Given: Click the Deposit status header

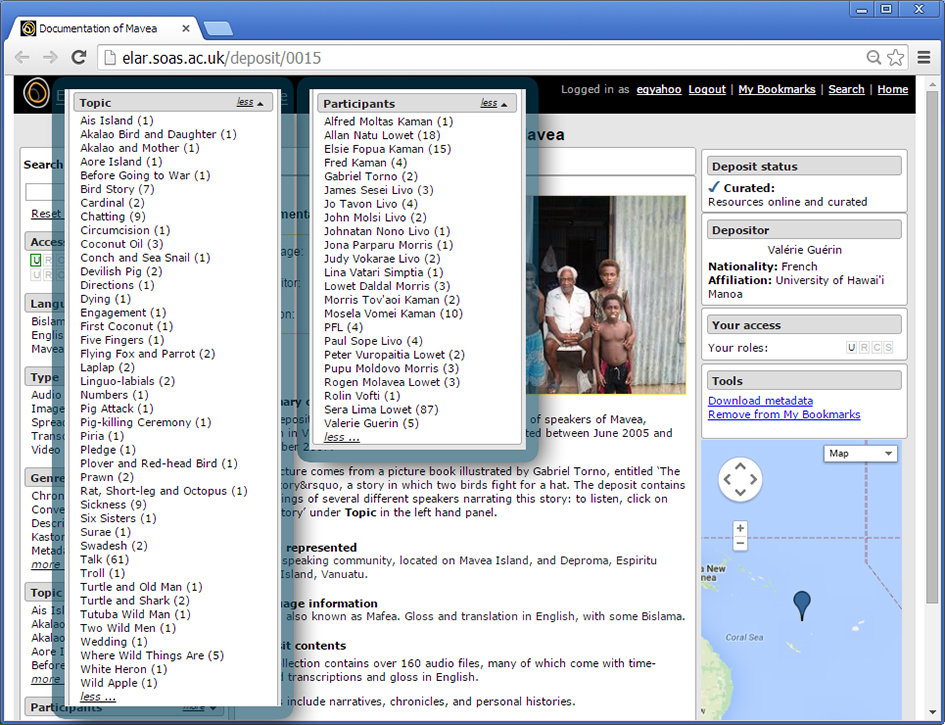Looking at the screenshot, I should tap(804, 166).
